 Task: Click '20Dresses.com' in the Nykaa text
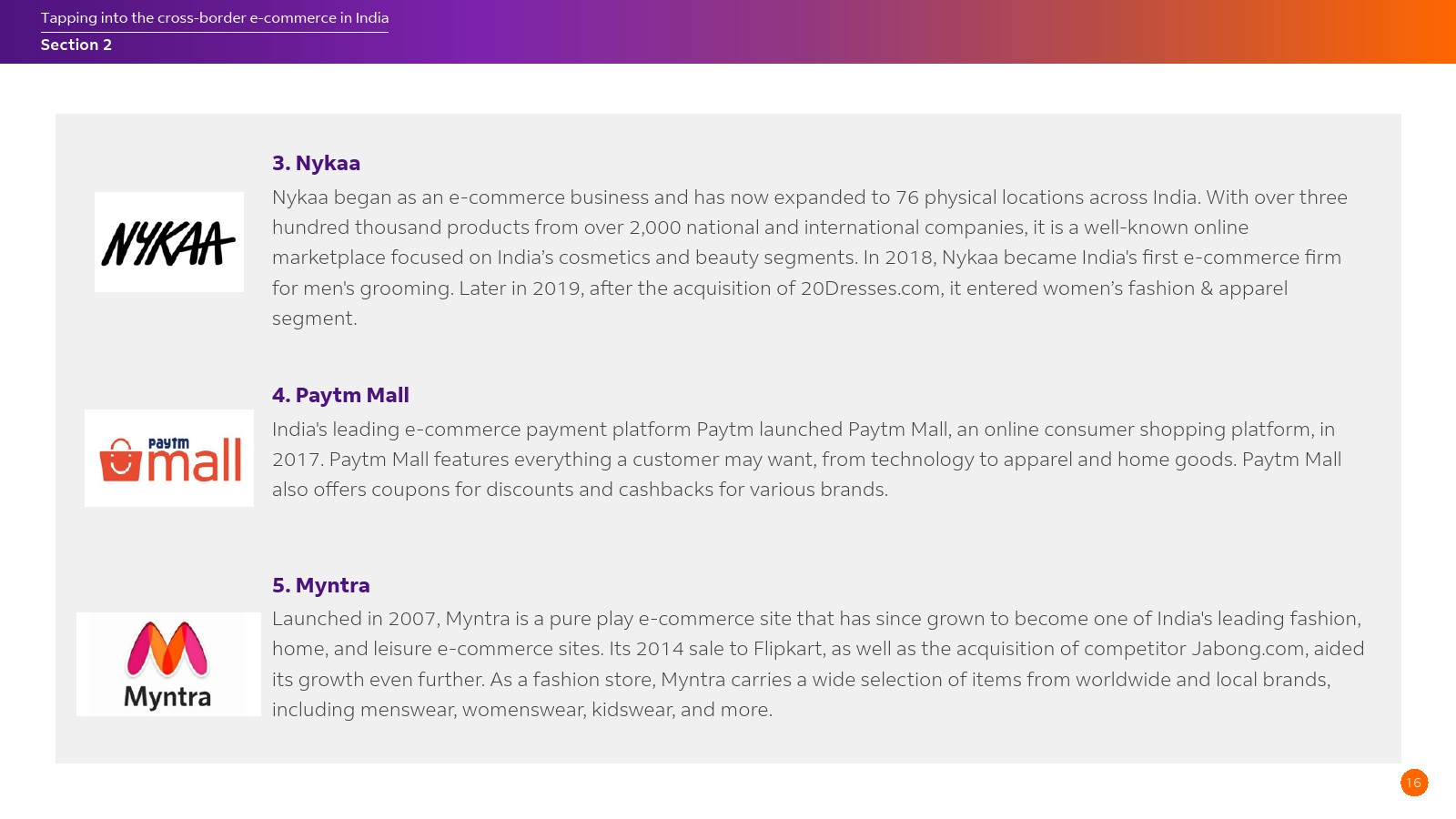point(870,288)
